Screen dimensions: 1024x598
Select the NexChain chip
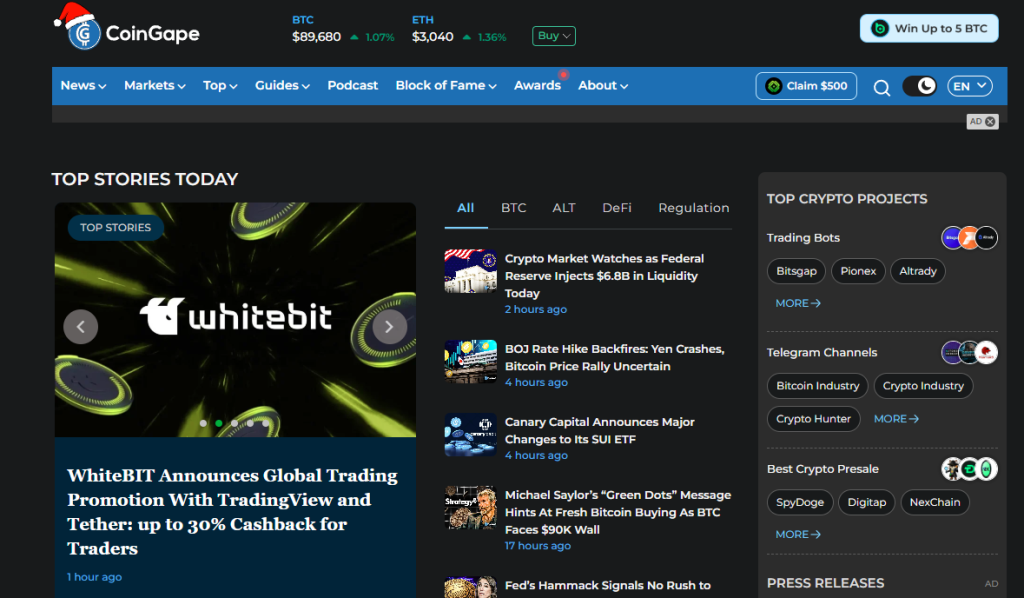(935, 502)
